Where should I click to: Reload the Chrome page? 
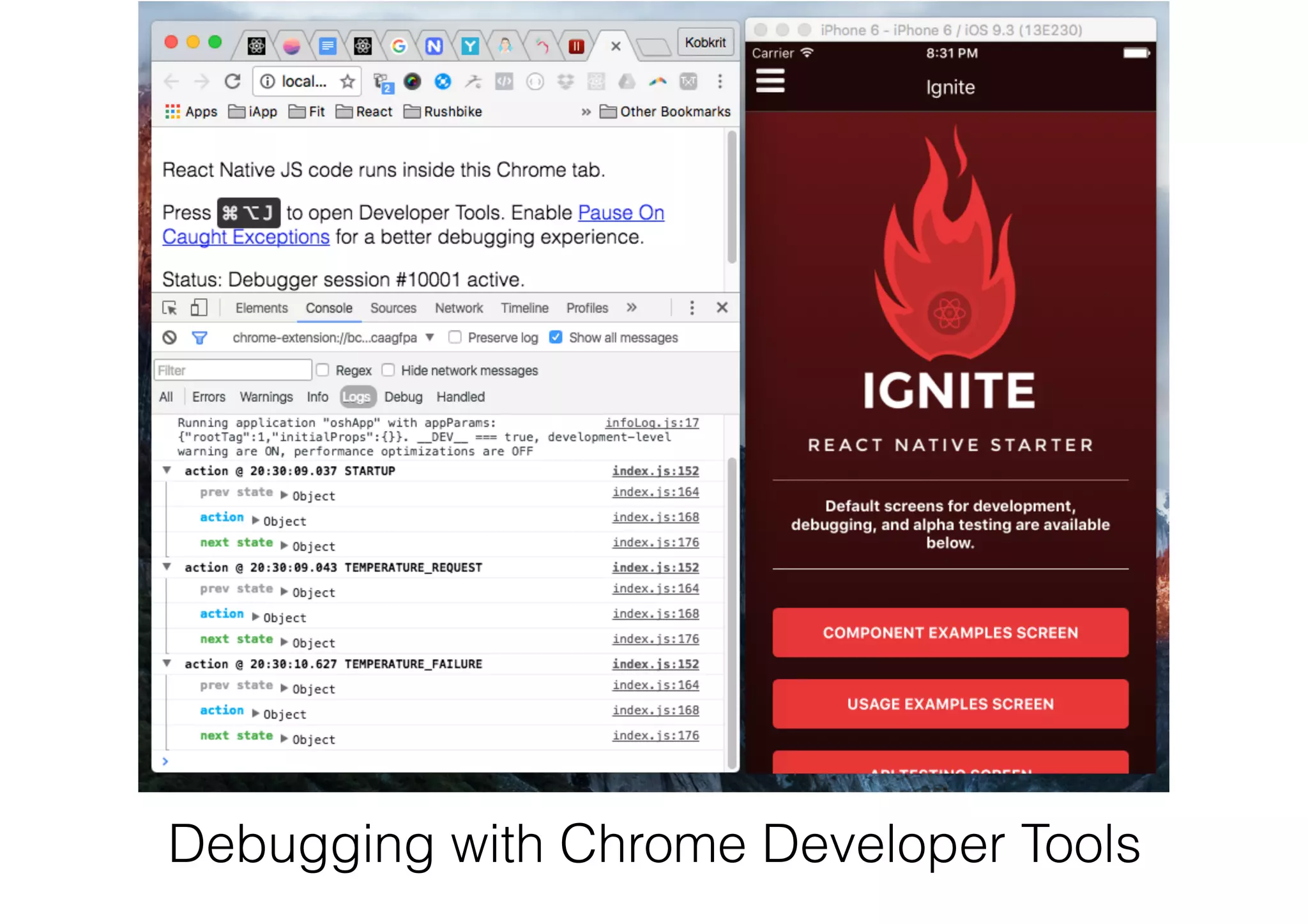[x=232, y=82]
